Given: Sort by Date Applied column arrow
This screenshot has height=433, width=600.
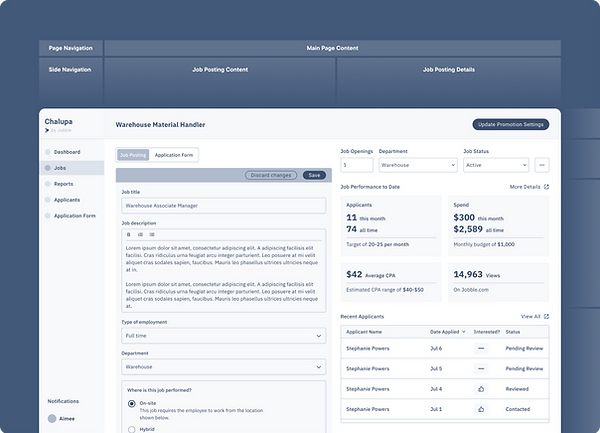Looking at the screenshot, I should tap(464, 332).
